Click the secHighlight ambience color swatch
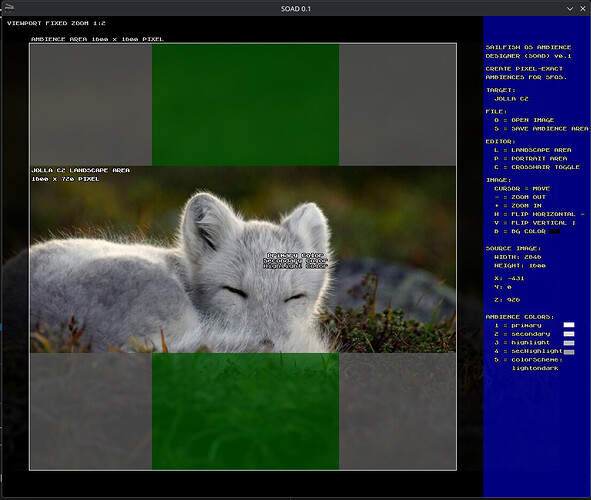Image resolution: width=591 pixels, height=500 pixels. coord(569,352)
